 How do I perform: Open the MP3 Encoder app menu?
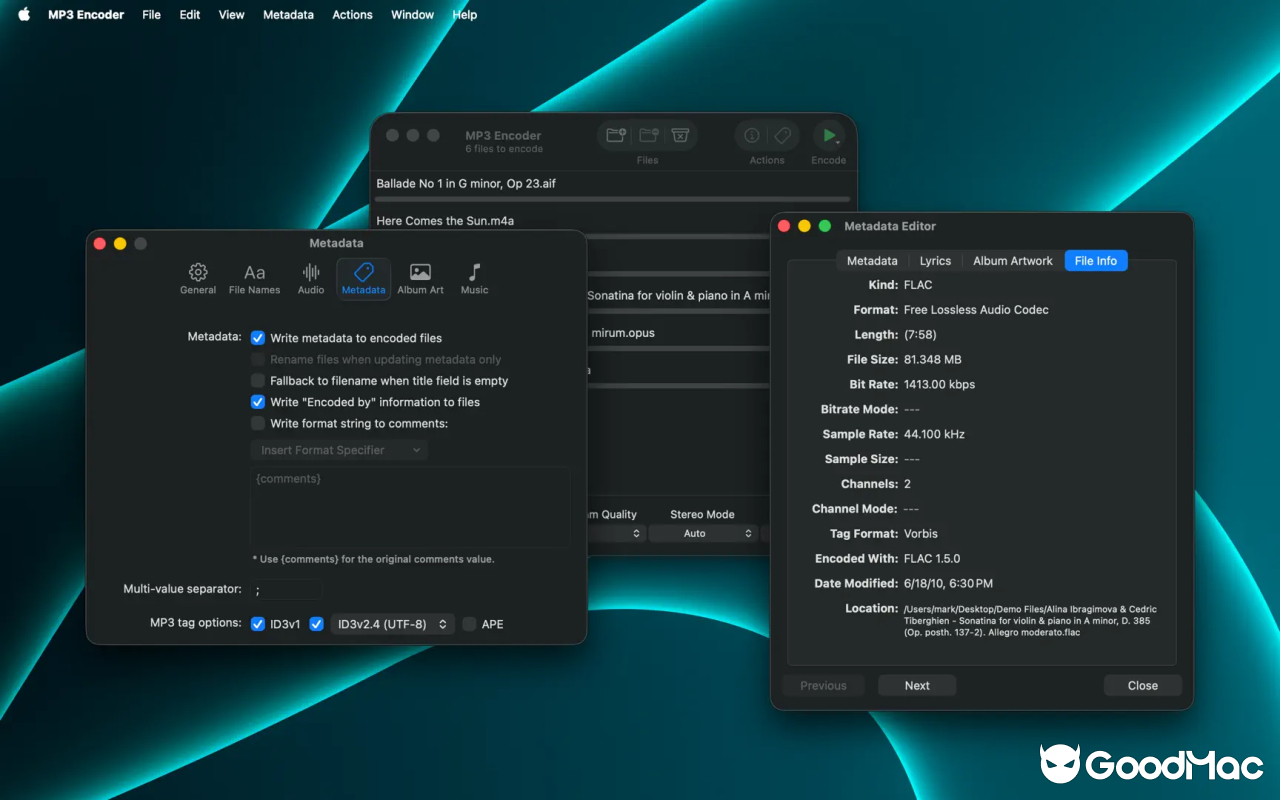pos(86,15)
